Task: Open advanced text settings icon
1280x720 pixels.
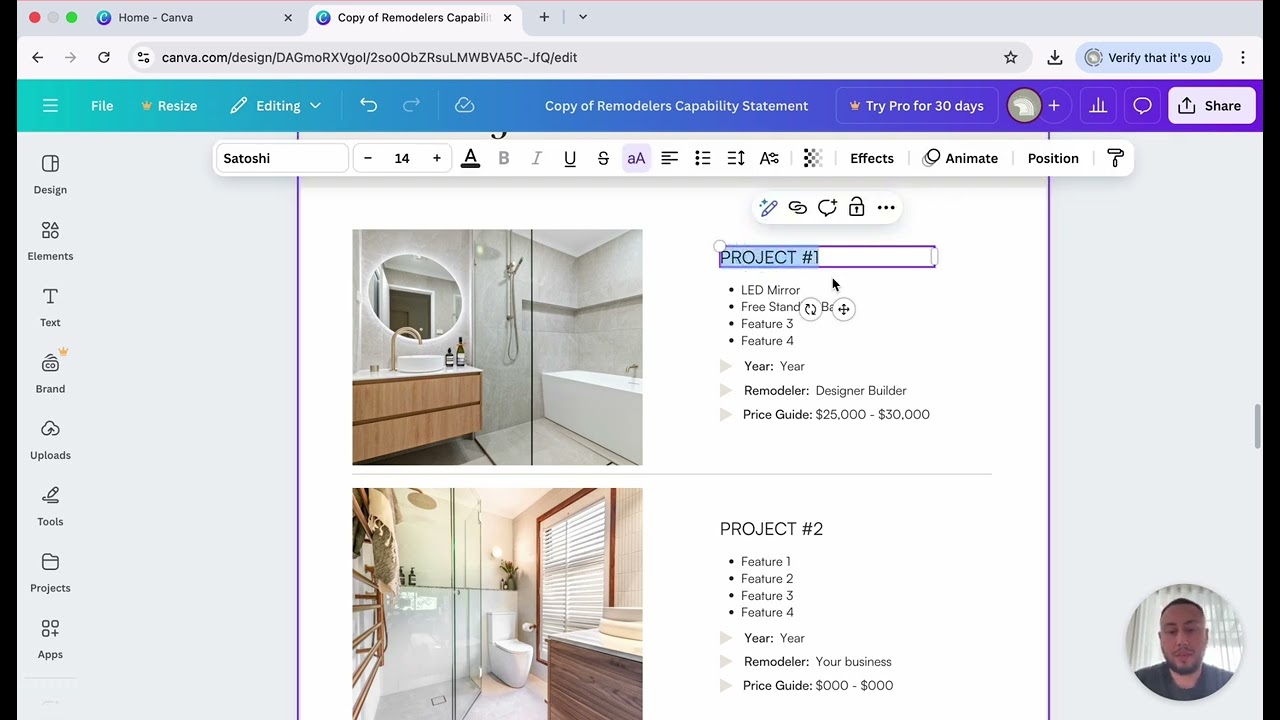Action: (769, 158)
